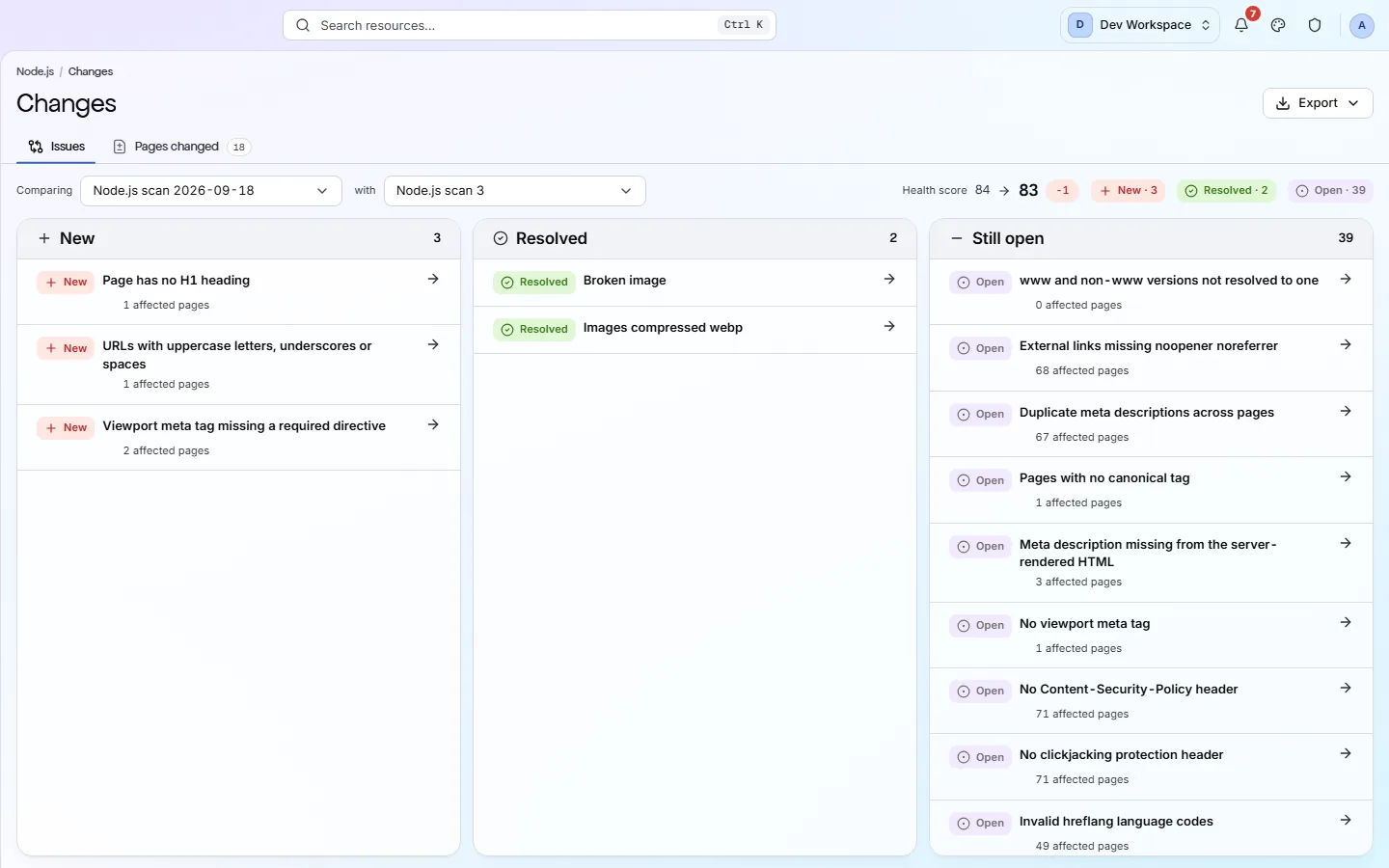This screenshot has height=868, width=1389.
Task: Switch to the Pages changed tab
Action: [x=181, y=147]
